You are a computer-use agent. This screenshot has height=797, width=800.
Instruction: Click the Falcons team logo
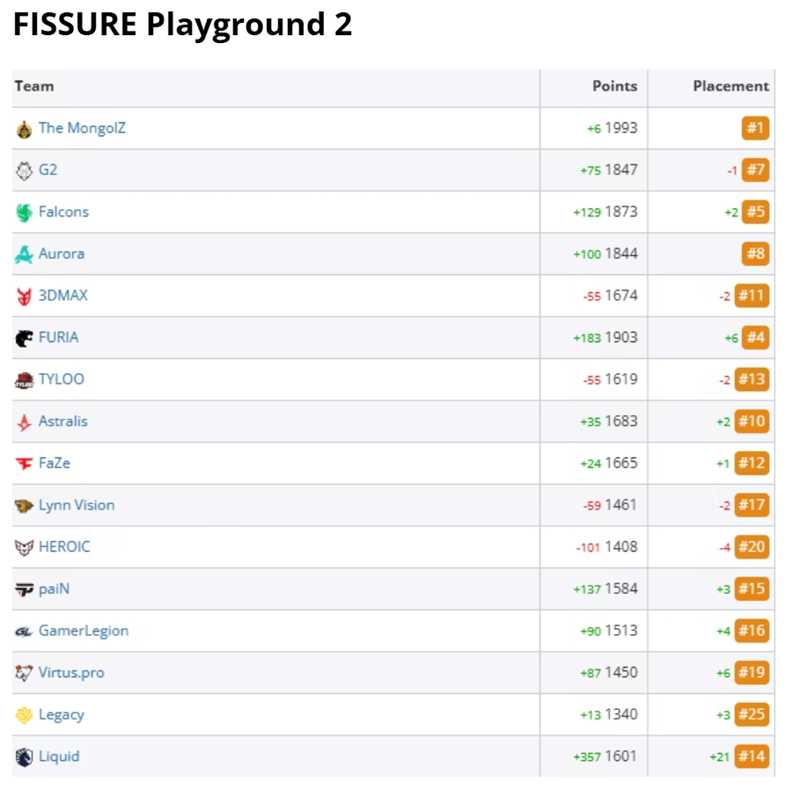click(24, 212)
